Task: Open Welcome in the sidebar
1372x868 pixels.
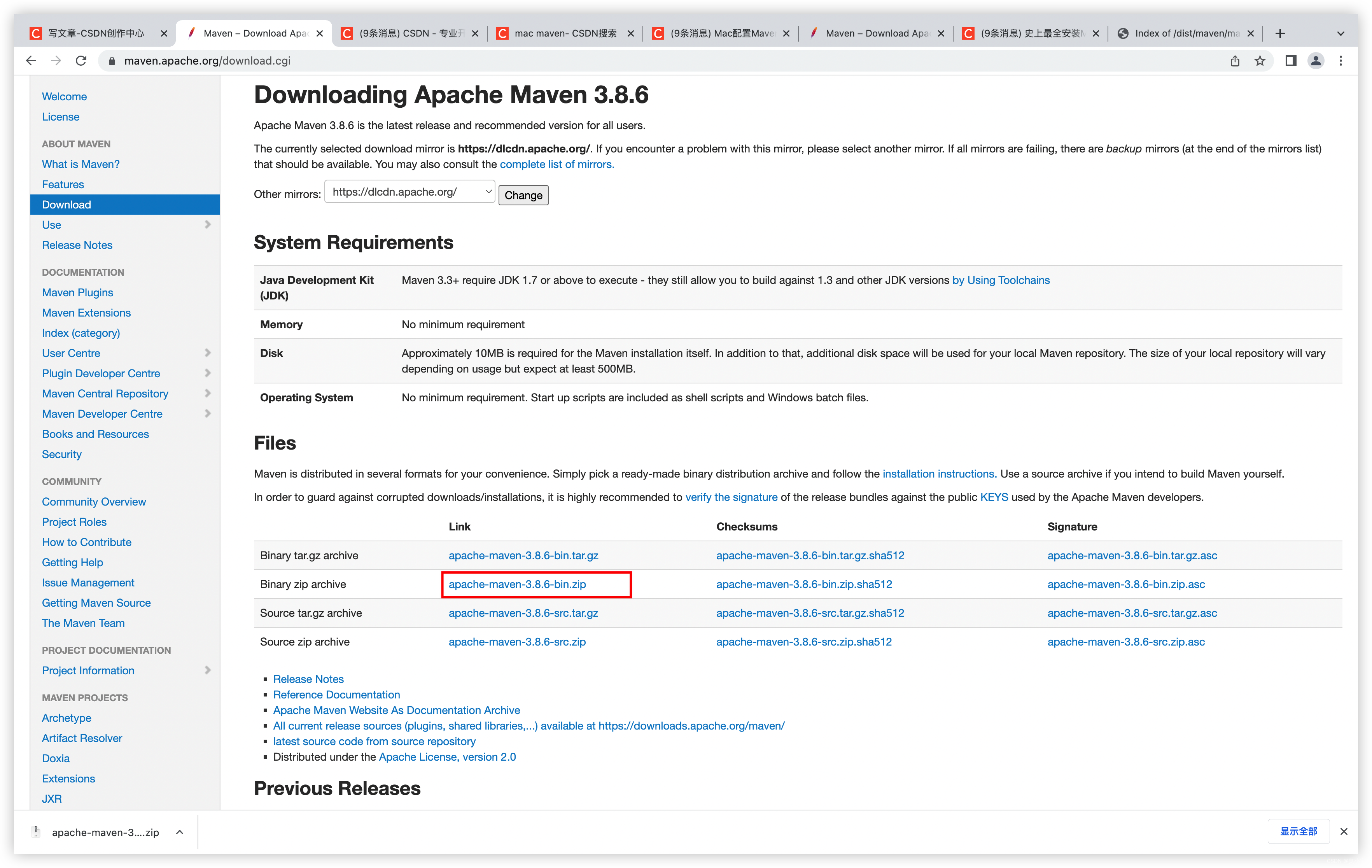Action: coord(65,96)
